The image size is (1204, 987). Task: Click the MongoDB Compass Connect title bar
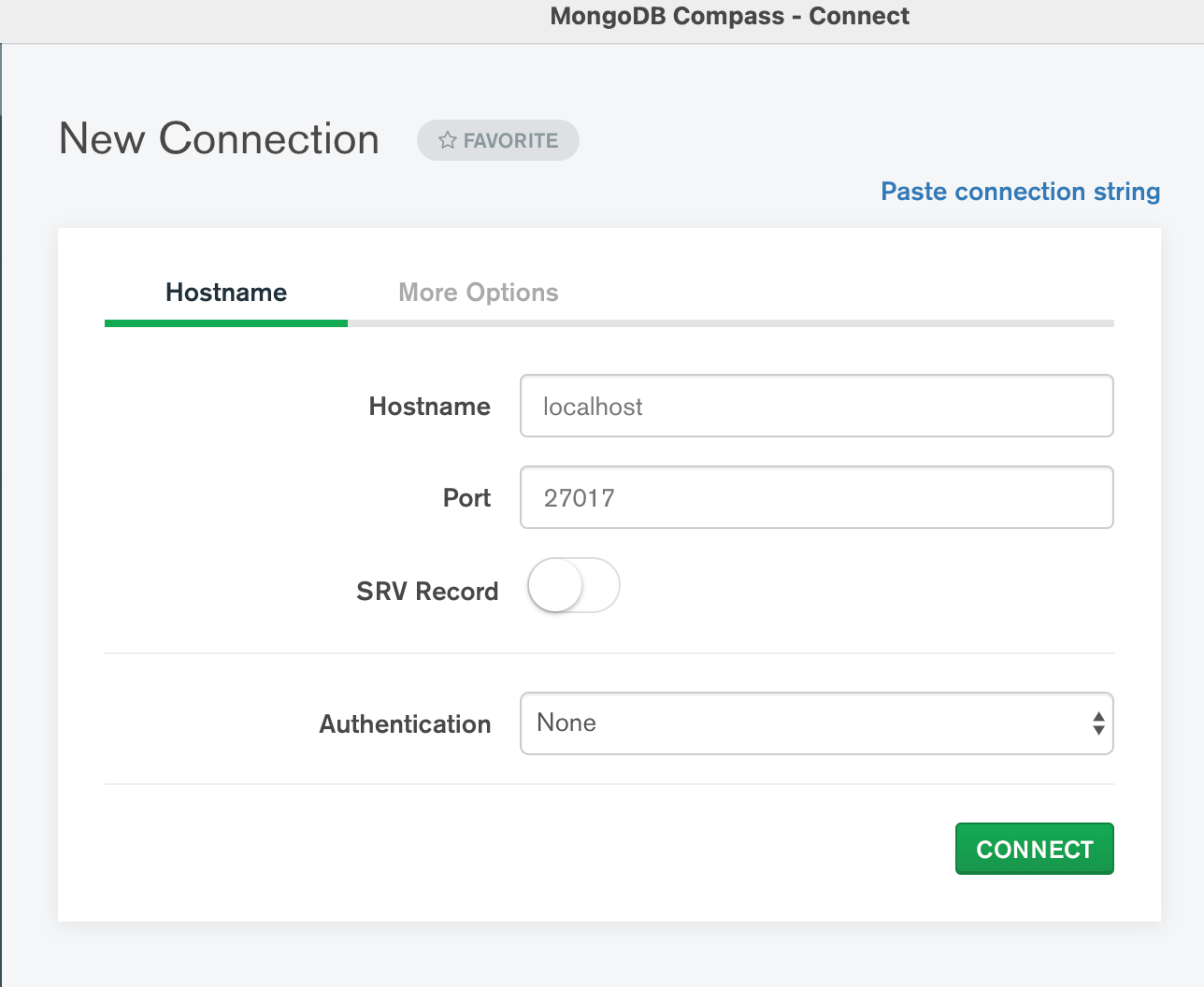pos(729,15)
